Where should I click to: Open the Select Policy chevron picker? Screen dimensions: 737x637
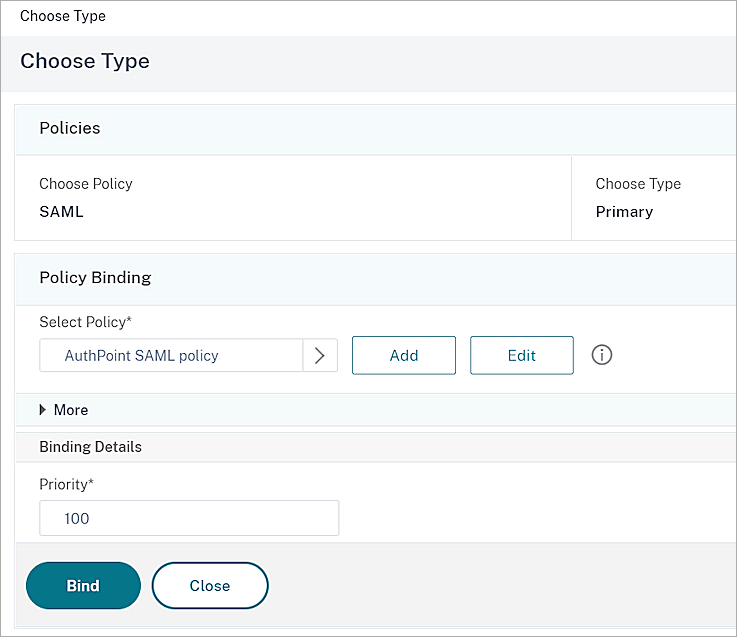320,355
